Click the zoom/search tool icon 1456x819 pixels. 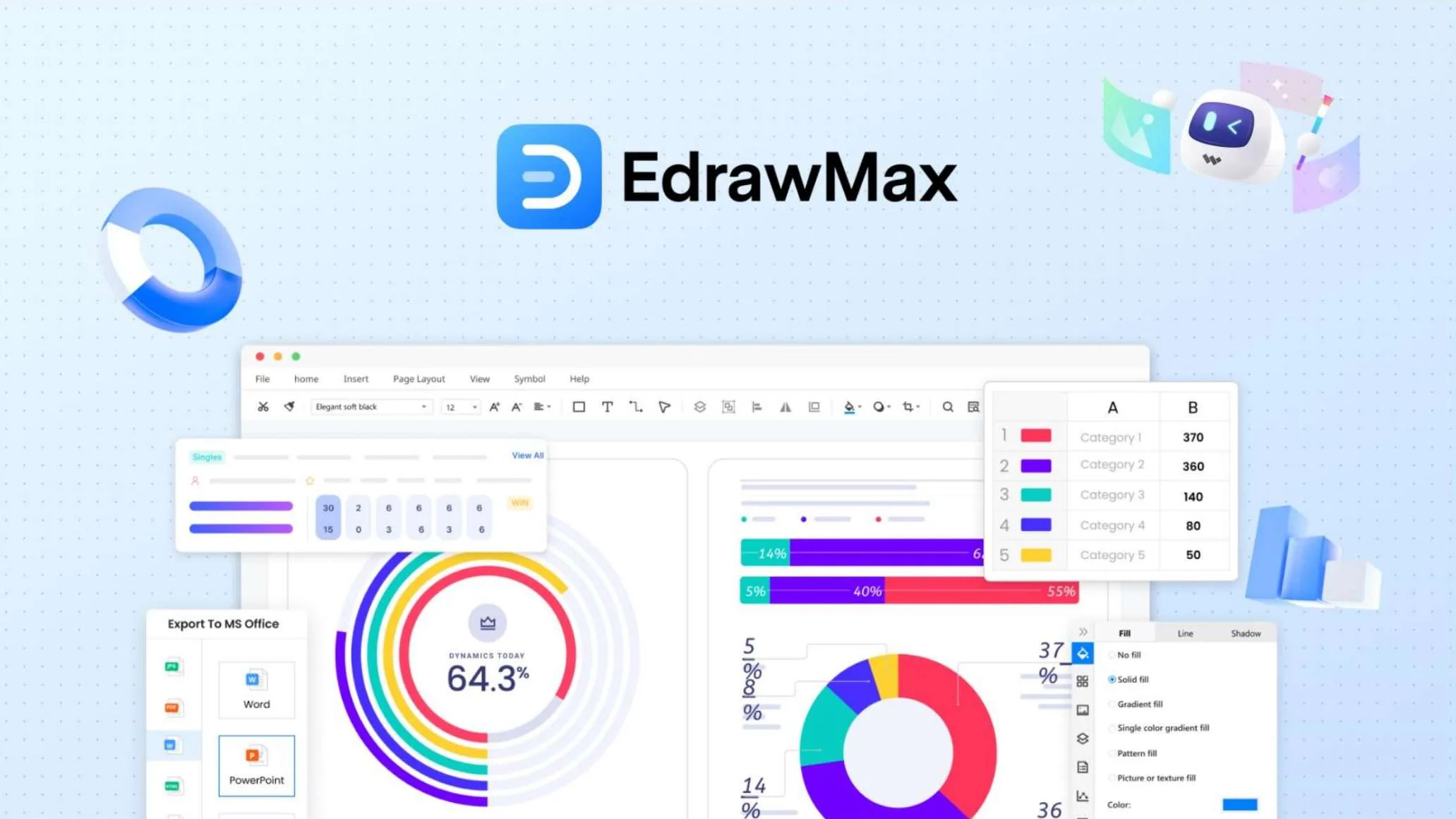click(x=946, y=406)
